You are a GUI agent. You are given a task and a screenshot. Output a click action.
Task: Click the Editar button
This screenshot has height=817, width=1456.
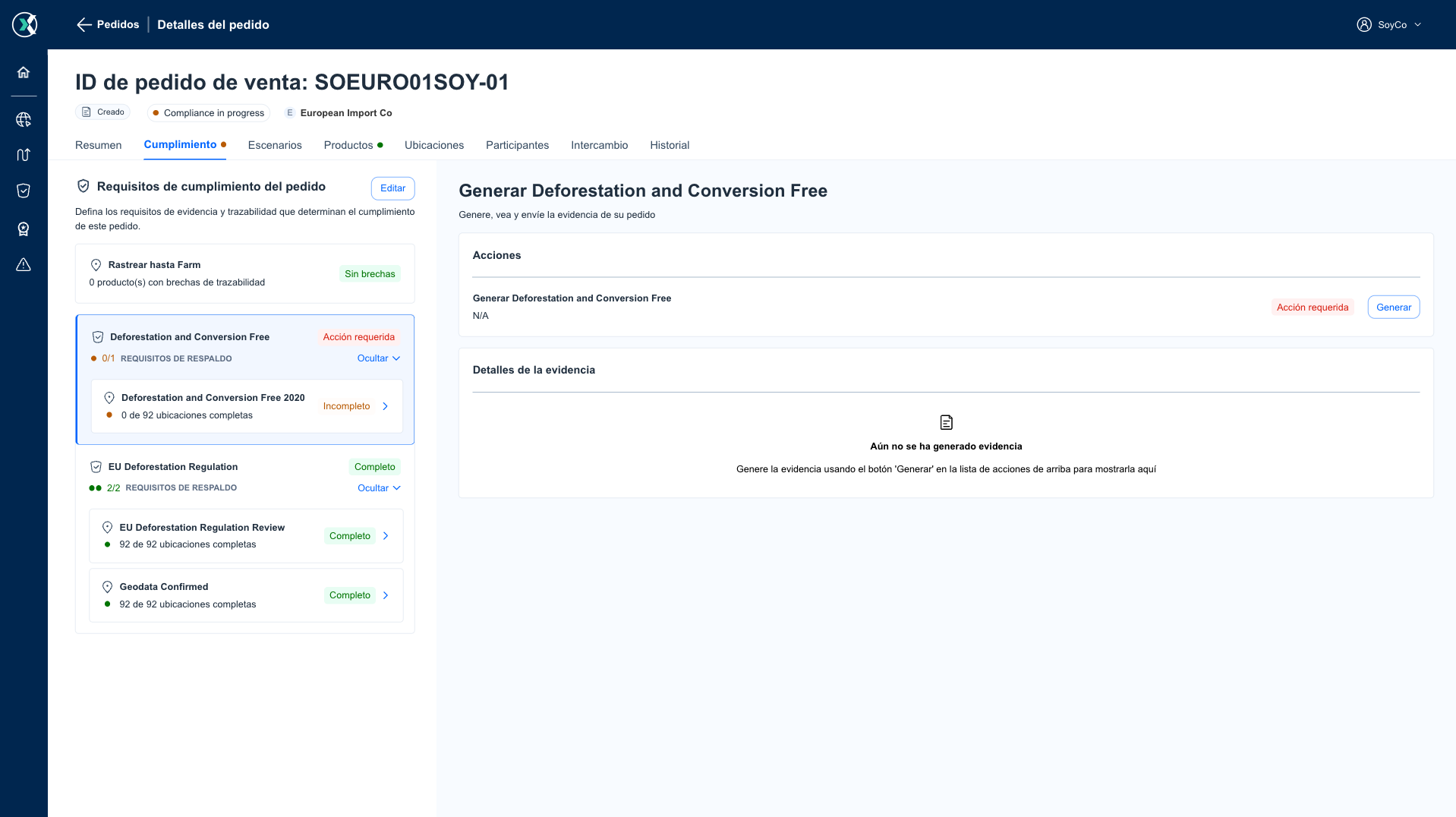click(393, 188)
